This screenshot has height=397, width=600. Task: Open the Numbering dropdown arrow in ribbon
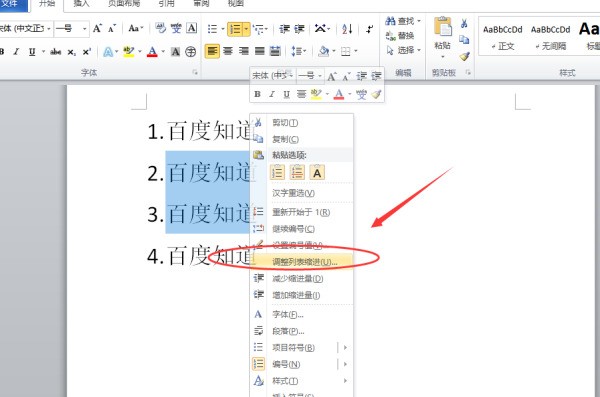pyautogui.click(x=246, y=29)
